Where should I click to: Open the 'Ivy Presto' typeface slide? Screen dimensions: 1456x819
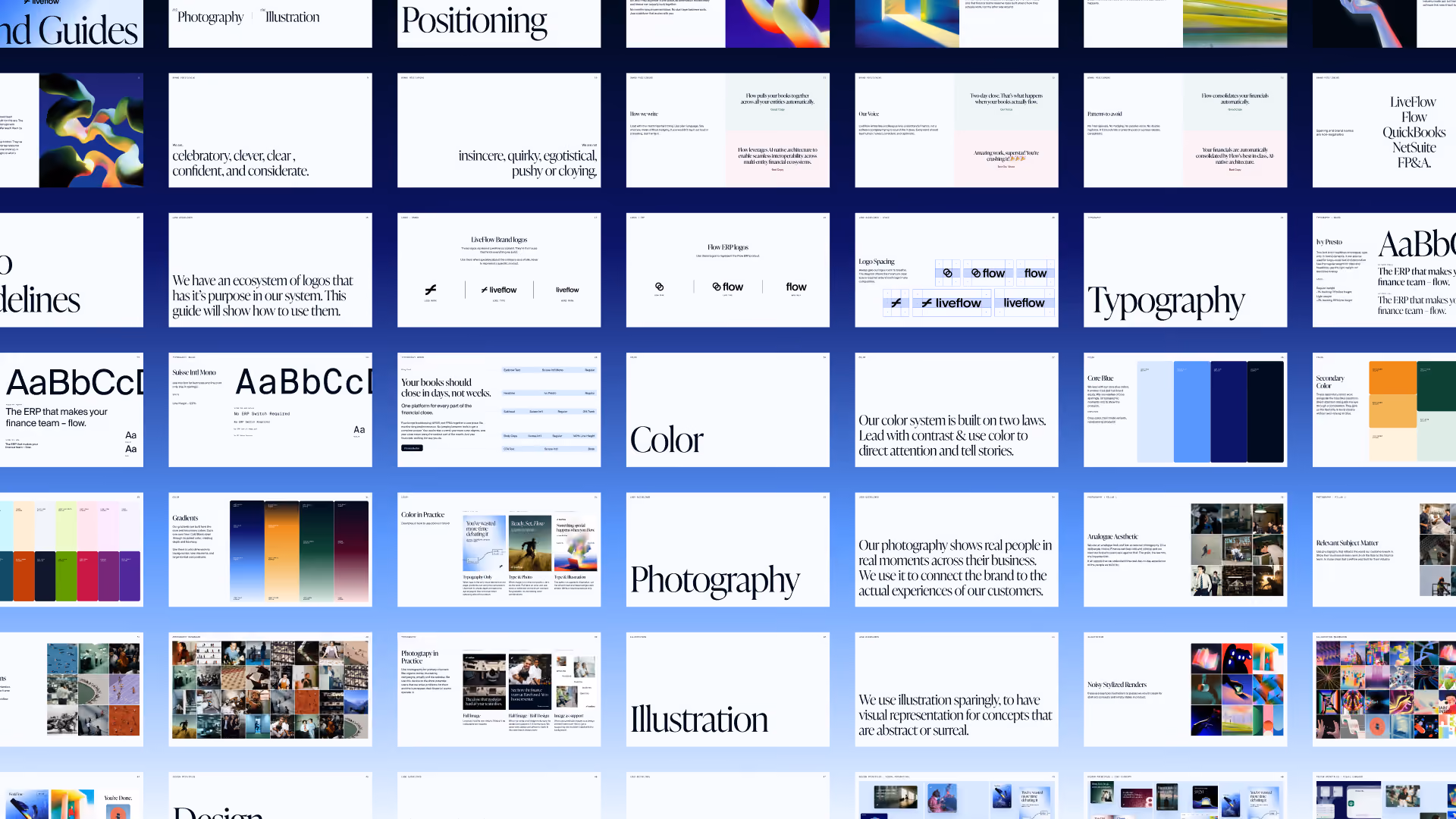[1384, 270]
